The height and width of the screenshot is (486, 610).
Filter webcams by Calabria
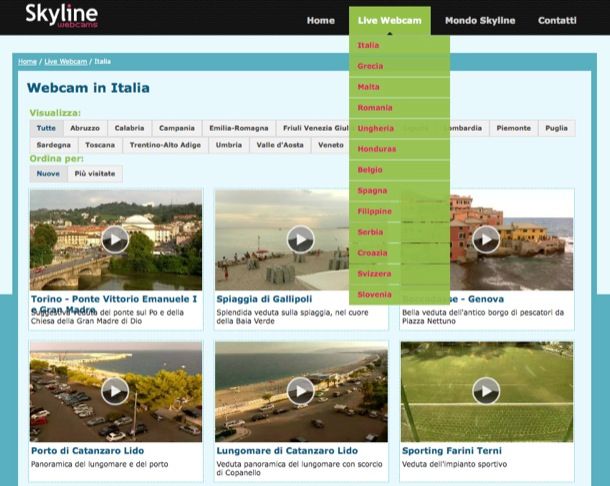[129, 128]
